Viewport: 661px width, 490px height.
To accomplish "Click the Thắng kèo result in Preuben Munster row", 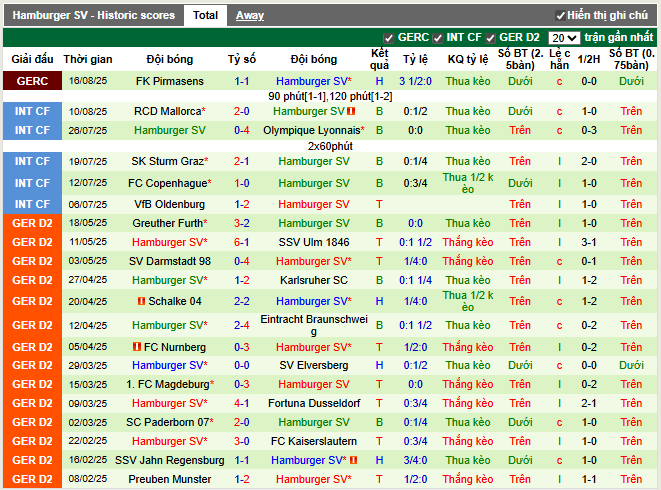I will (468, 479).
